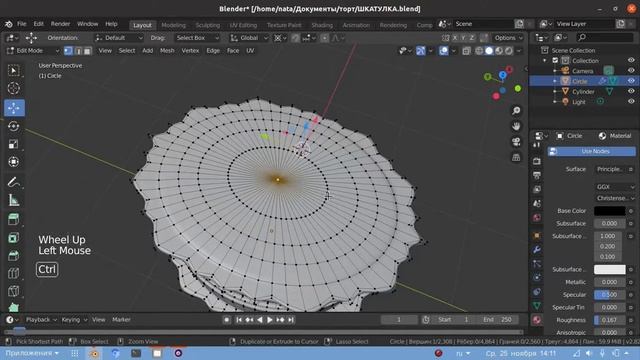Open the Render menu
The height and width of the screenshot is (360, 640).
click(x=60, y=24)
